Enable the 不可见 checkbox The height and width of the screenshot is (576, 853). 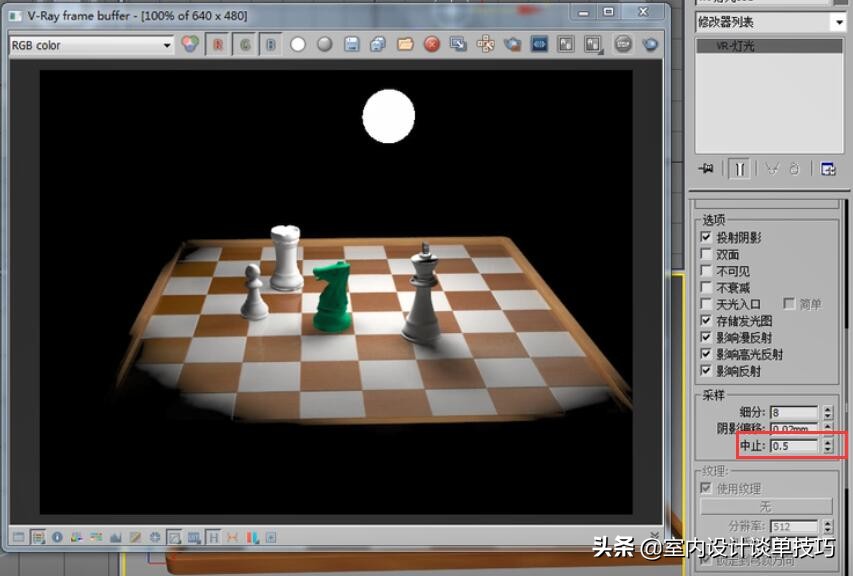pos(706,271)
